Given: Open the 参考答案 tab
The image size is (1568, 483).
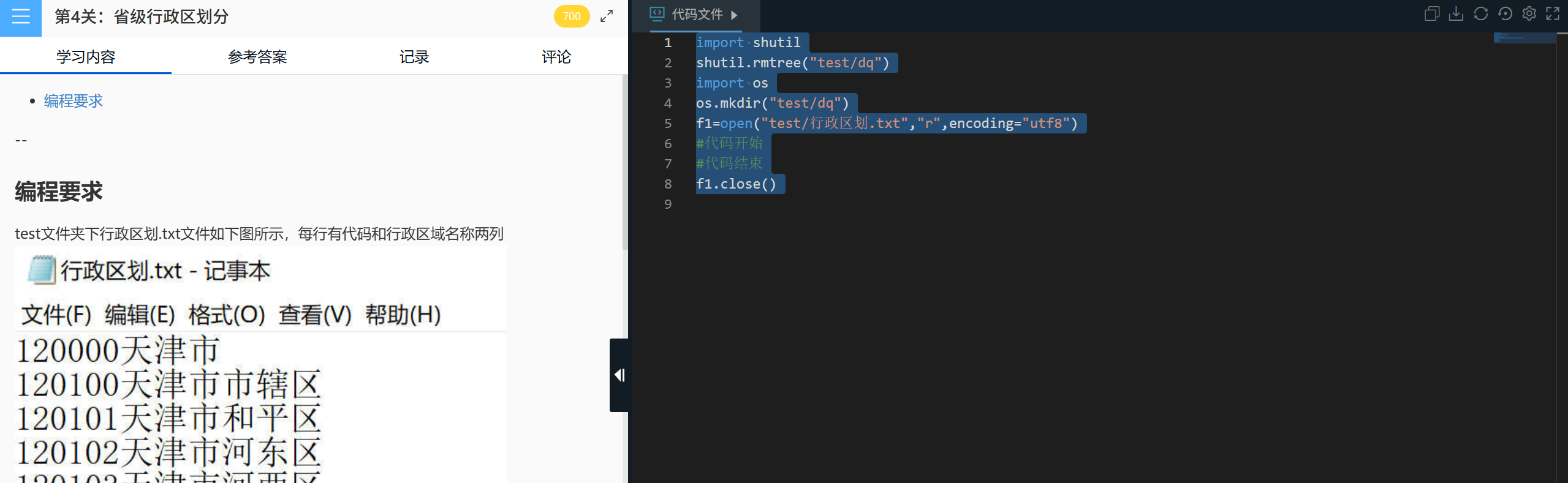Looking at the screenshot, I should click(x=257, y=57).
